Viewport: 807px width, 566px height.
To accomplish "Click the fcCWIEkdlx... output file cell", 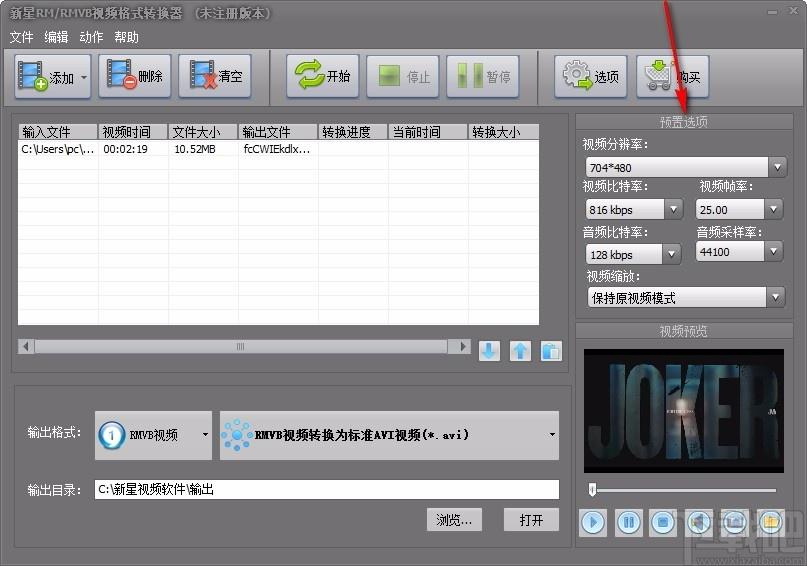I will pyautogui.click(x=277, y=149).
